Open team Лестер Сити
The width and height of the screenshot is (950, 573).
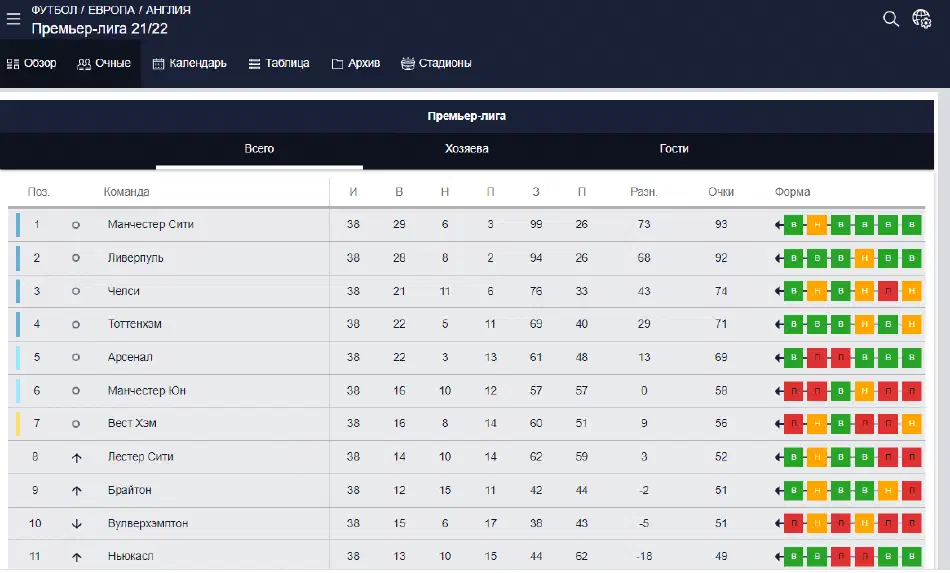pos(141,457)
